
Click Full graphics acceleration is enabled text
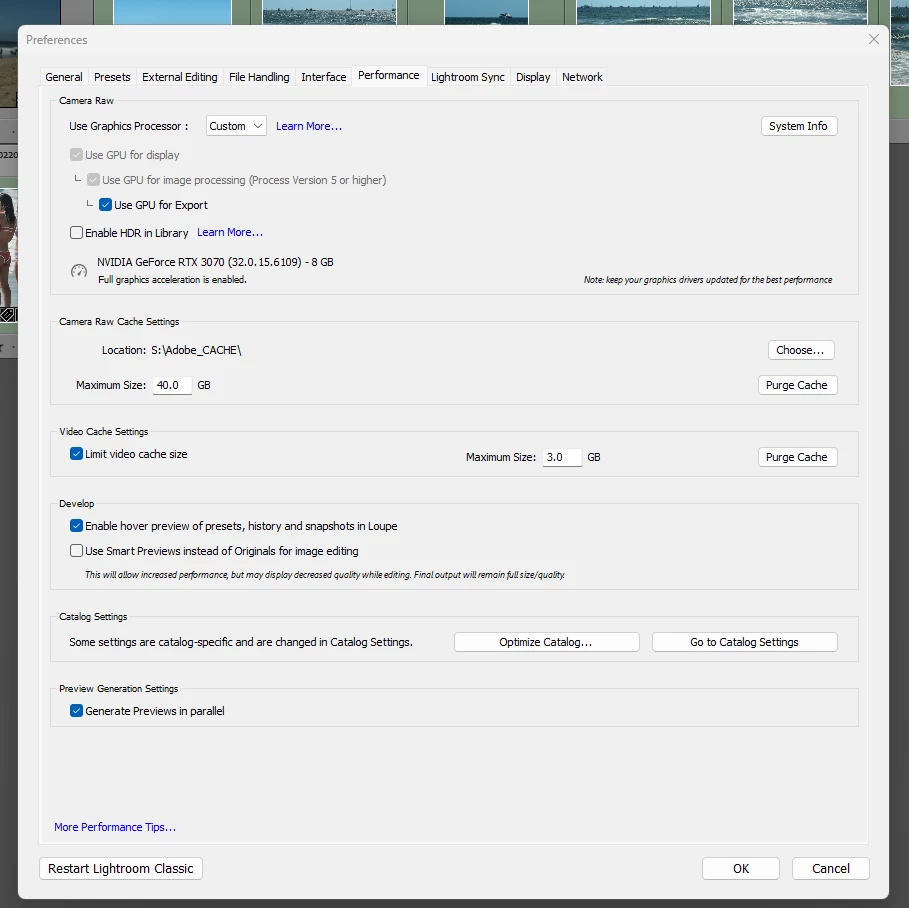172,279
